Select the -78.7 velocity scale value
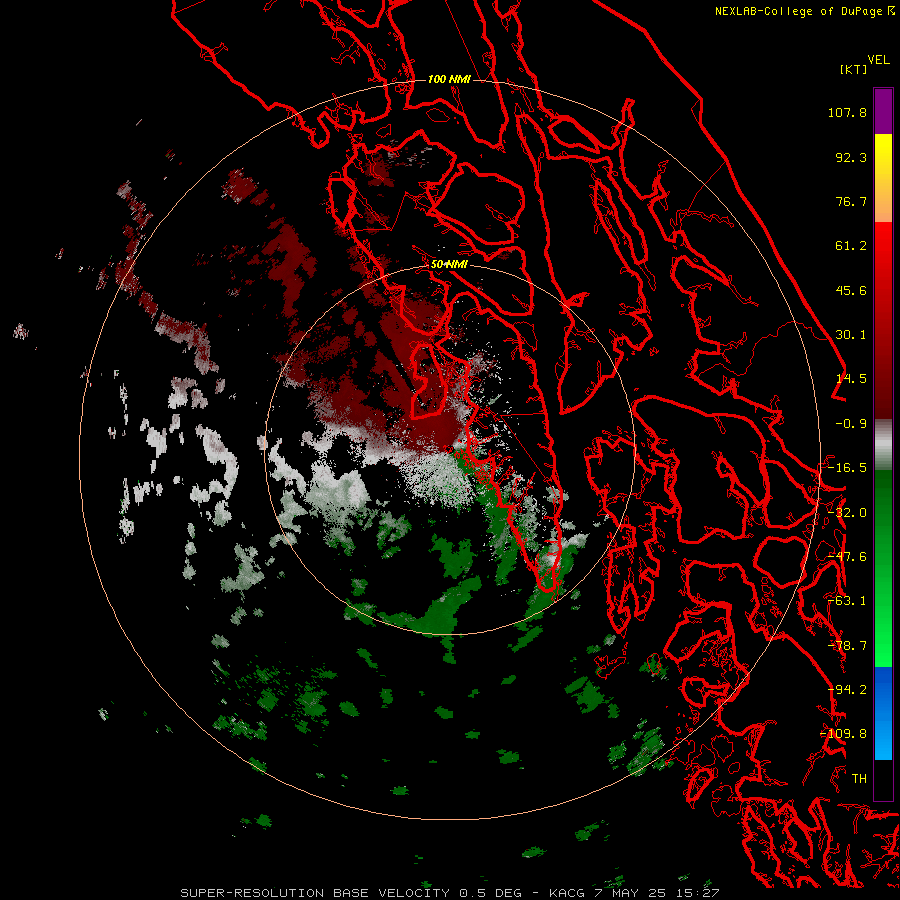Screen dimensions: 900x900 [x=847, y=646]
